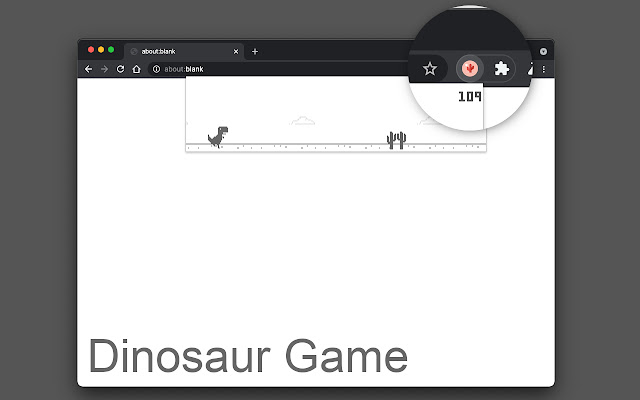640x400 pixels.
Task: Click the cactus obstacle in the game
Action: [x=396, y=140]
